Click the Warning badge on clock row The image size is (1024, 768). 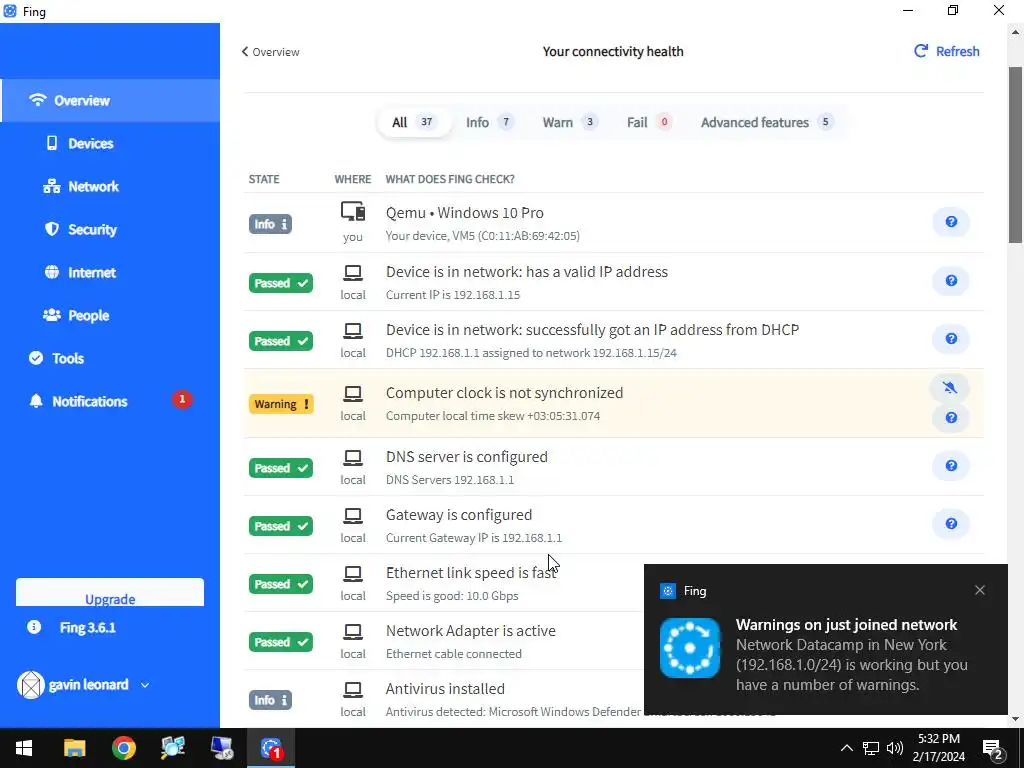point(281,404)
